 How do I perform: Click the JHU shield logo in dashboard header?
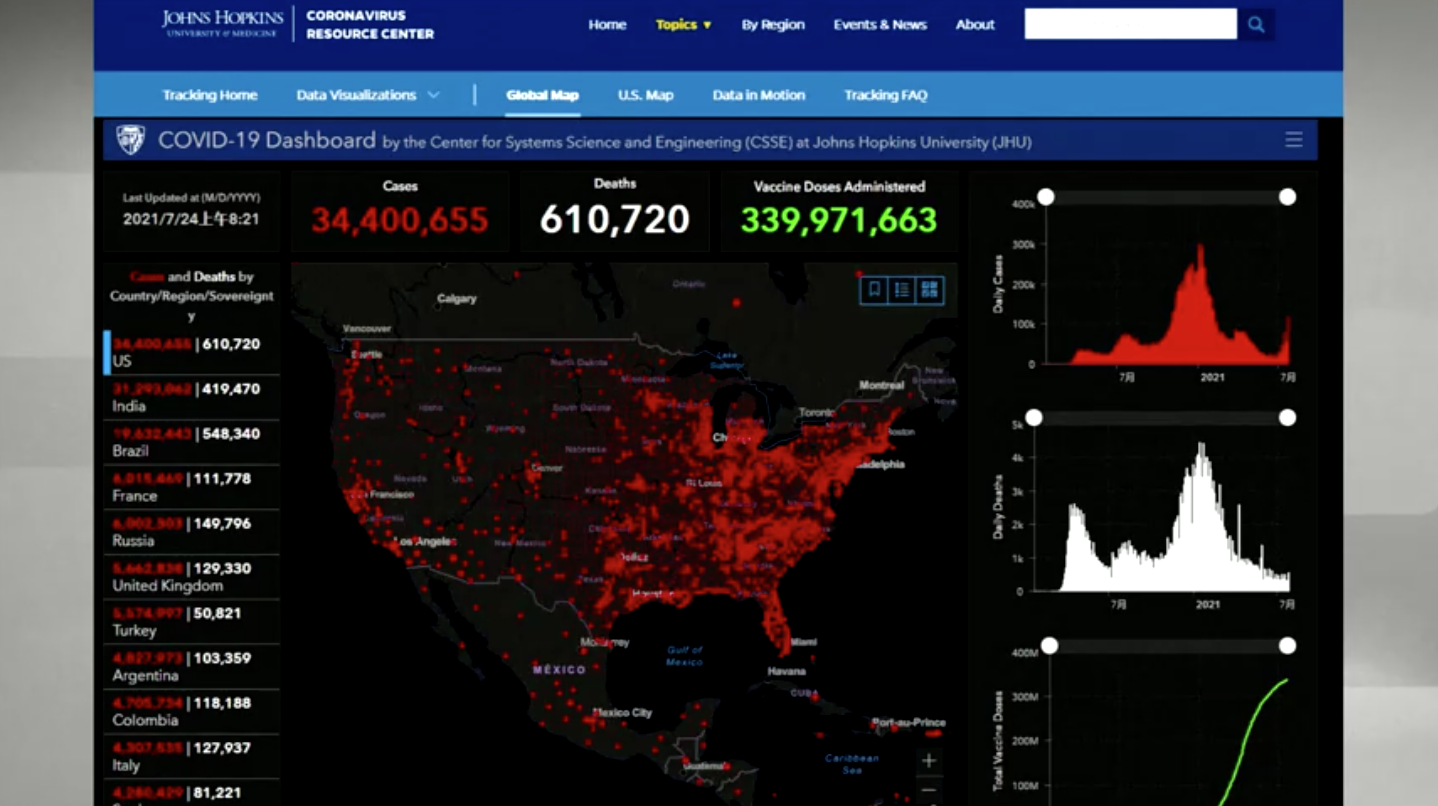[131, 140]
